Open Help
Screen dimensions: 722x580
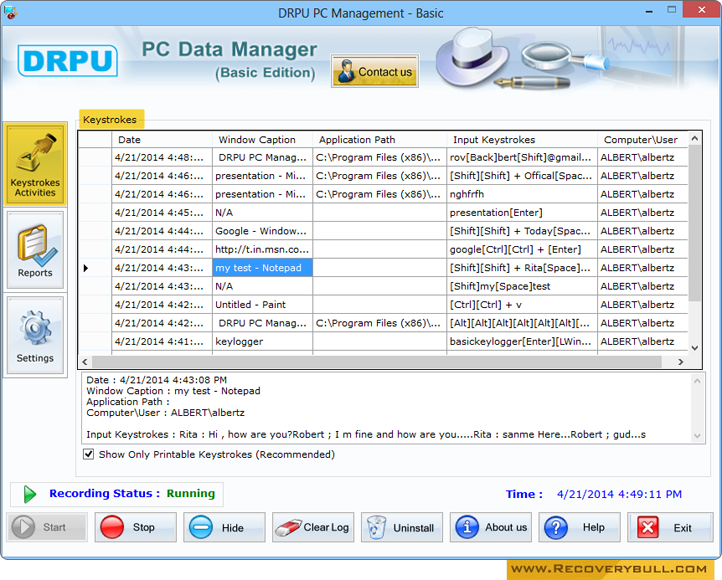pos(580,527)
